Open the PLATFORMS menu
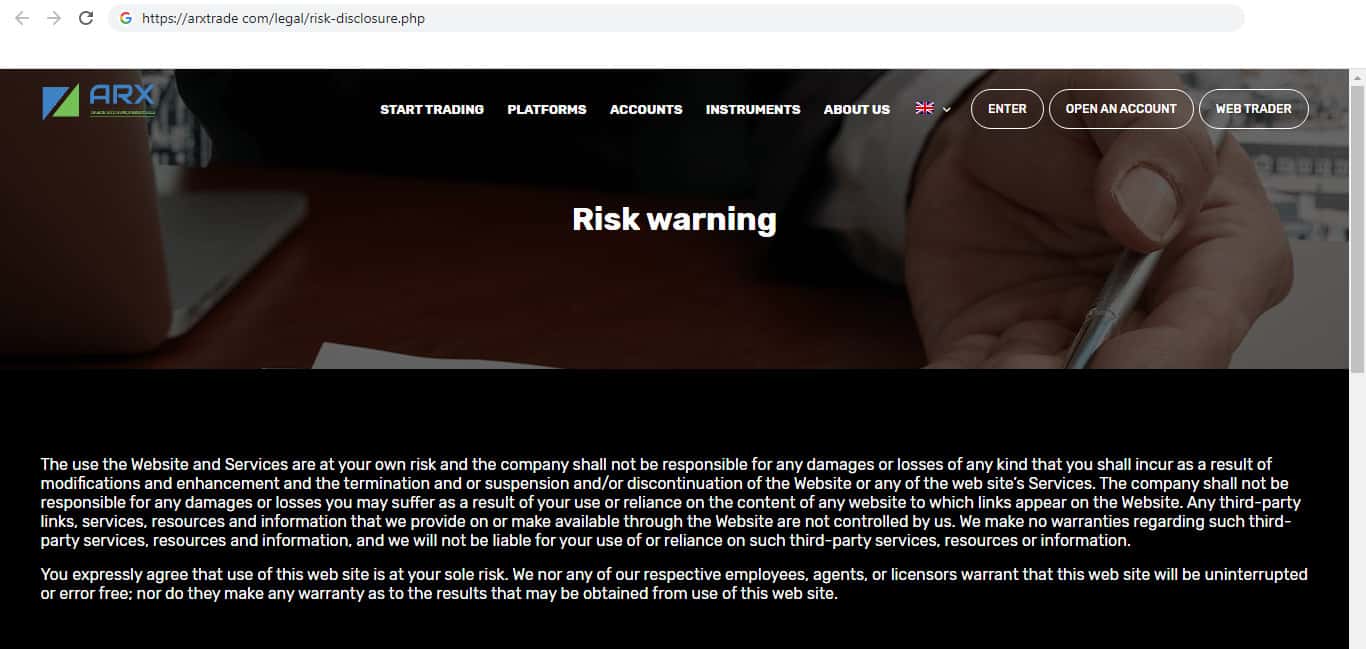1366x649 pixels. [x=547, y=109]
